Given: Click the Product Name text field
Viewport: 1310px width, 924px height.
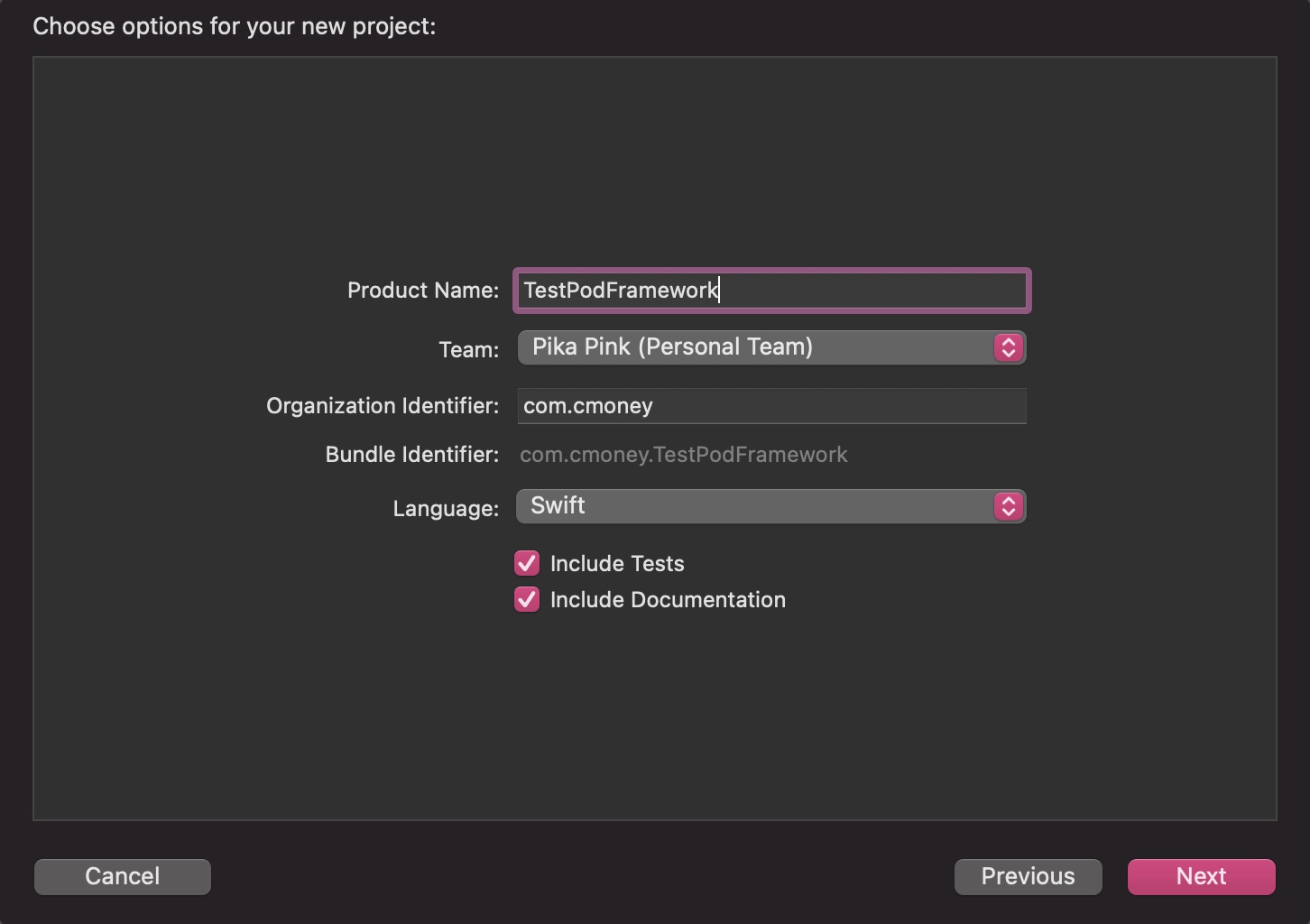Looking at the screenshot, I should pyautogui.click(x=771, y=291).
